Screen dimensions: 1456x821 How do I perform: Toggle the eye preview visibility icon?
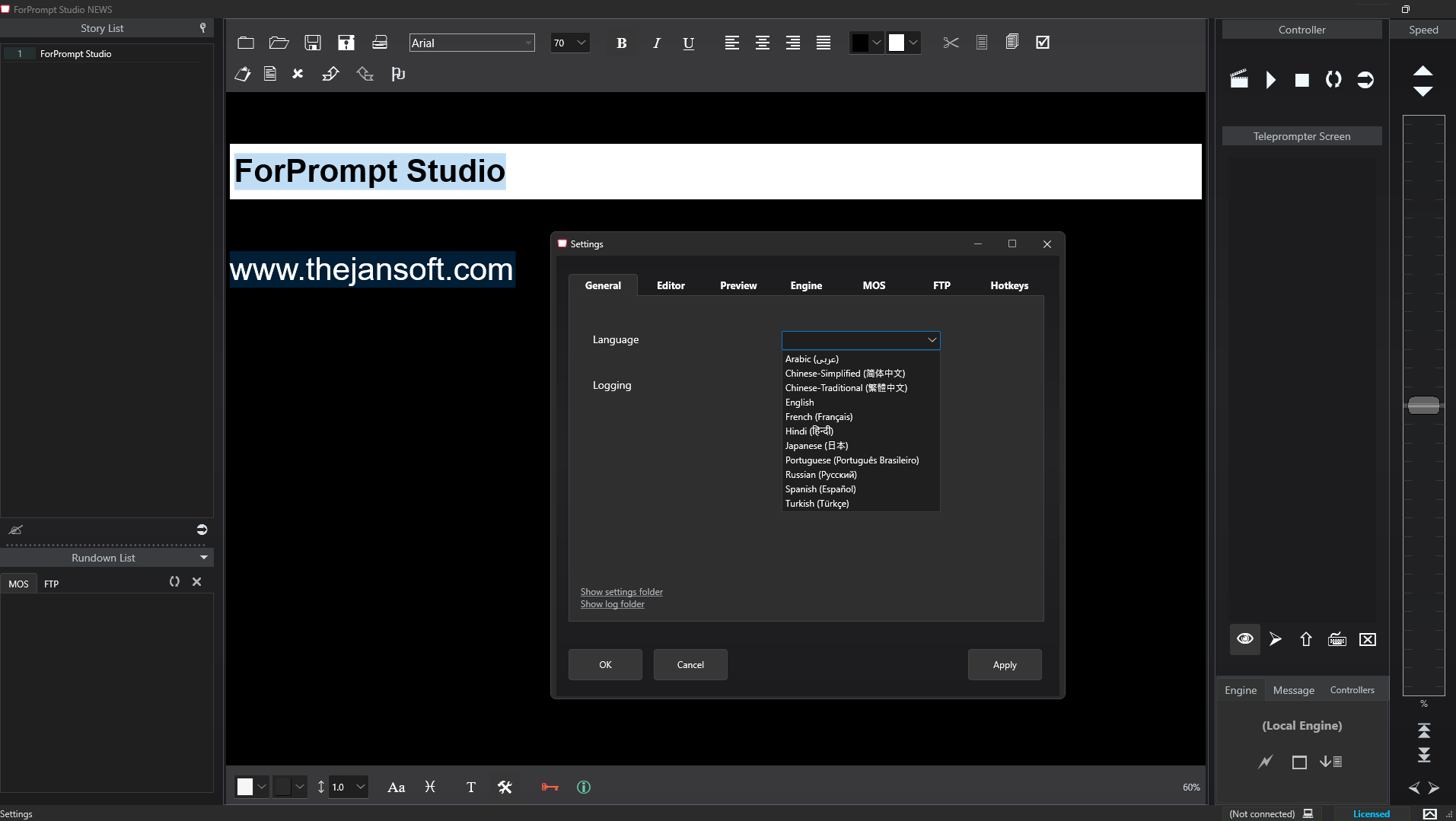click(x=1245, y=639)
